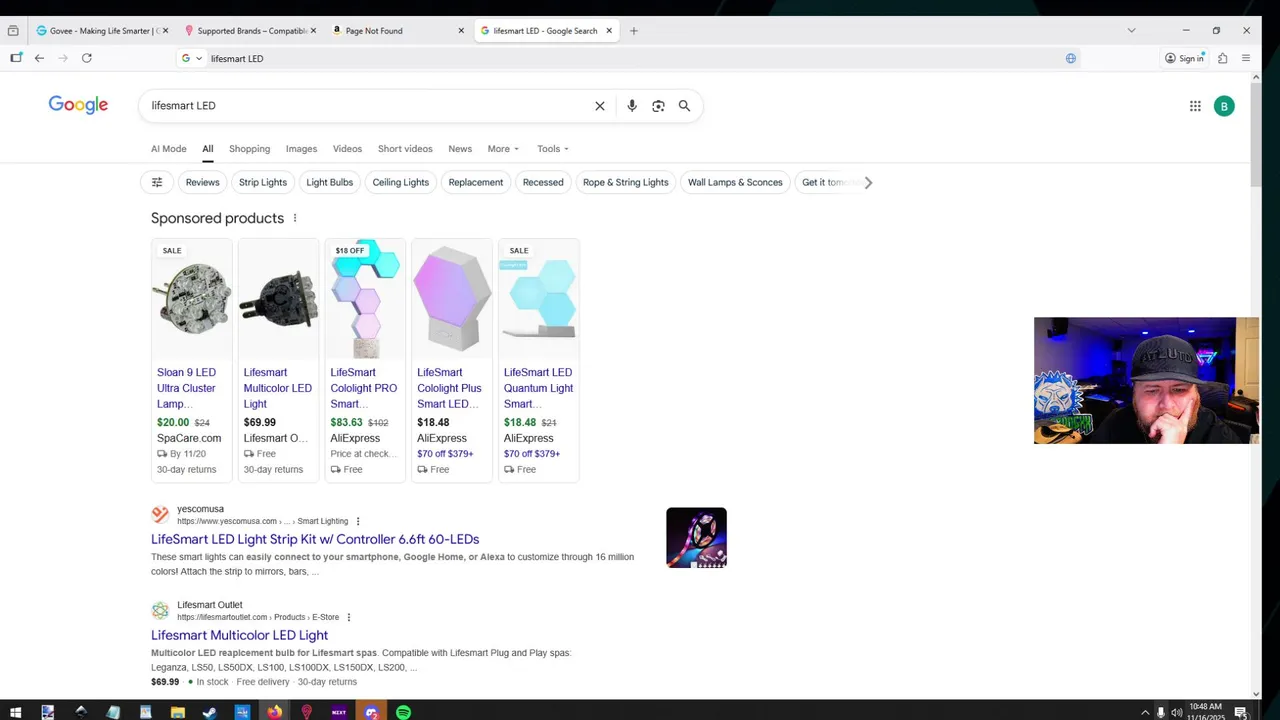
Task: Filter by Ceiling Lights chip
Action: (401, 182)
